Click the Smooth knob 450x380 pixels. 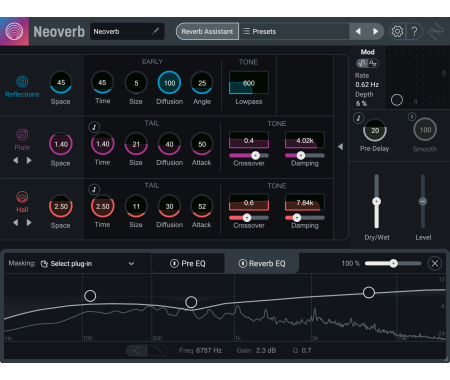[x=425, y=130]
